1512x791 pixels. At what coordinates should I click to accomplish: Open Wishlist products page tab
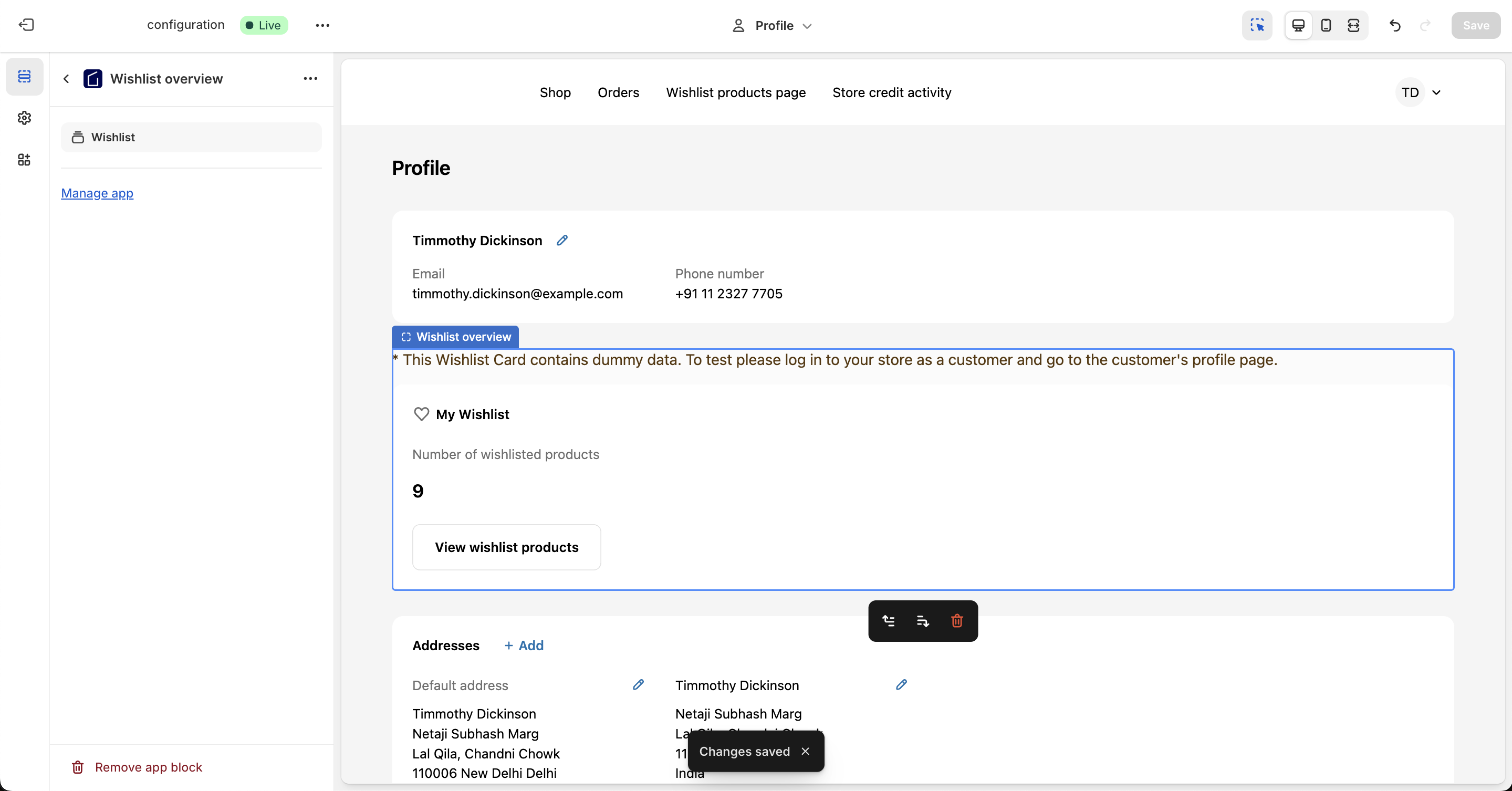(735, 92)
